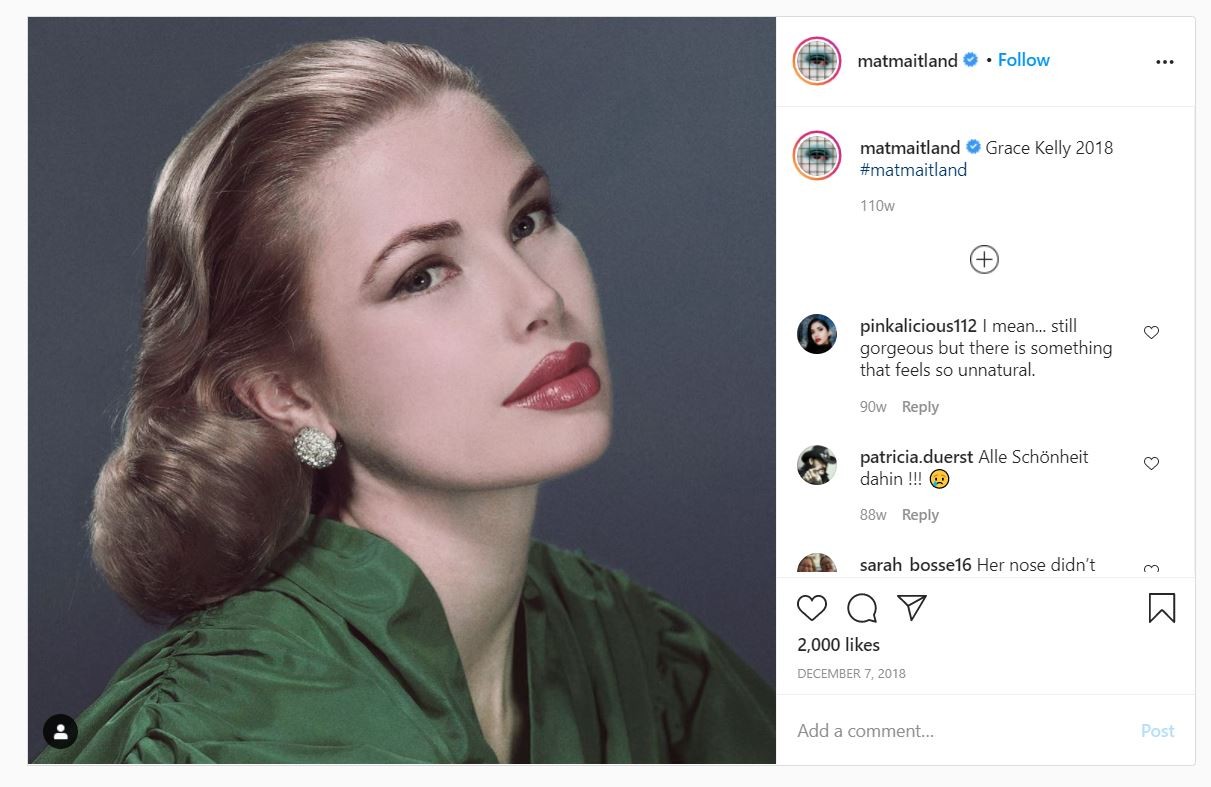
Task: Open the three-dots more options menu
Action: tap(1164, 62)
